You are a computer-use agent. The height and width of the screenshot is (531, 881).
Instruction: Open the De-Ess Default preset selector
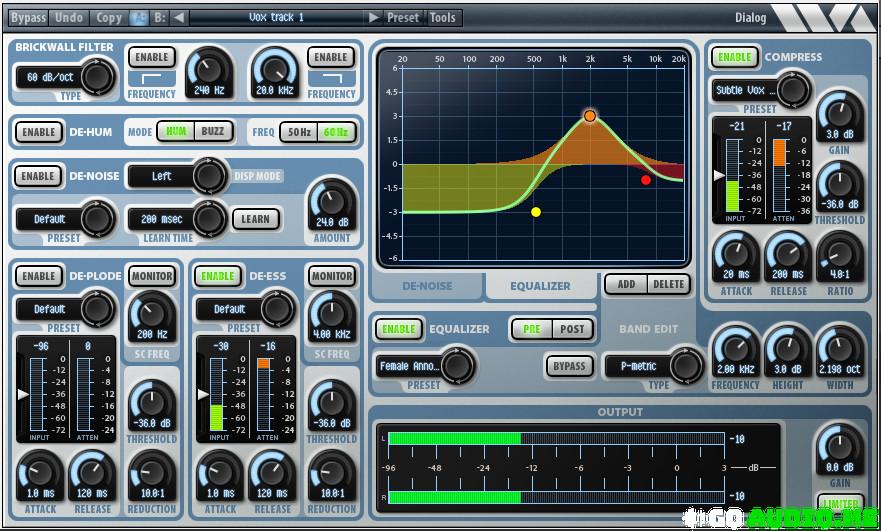click(244, 308)
